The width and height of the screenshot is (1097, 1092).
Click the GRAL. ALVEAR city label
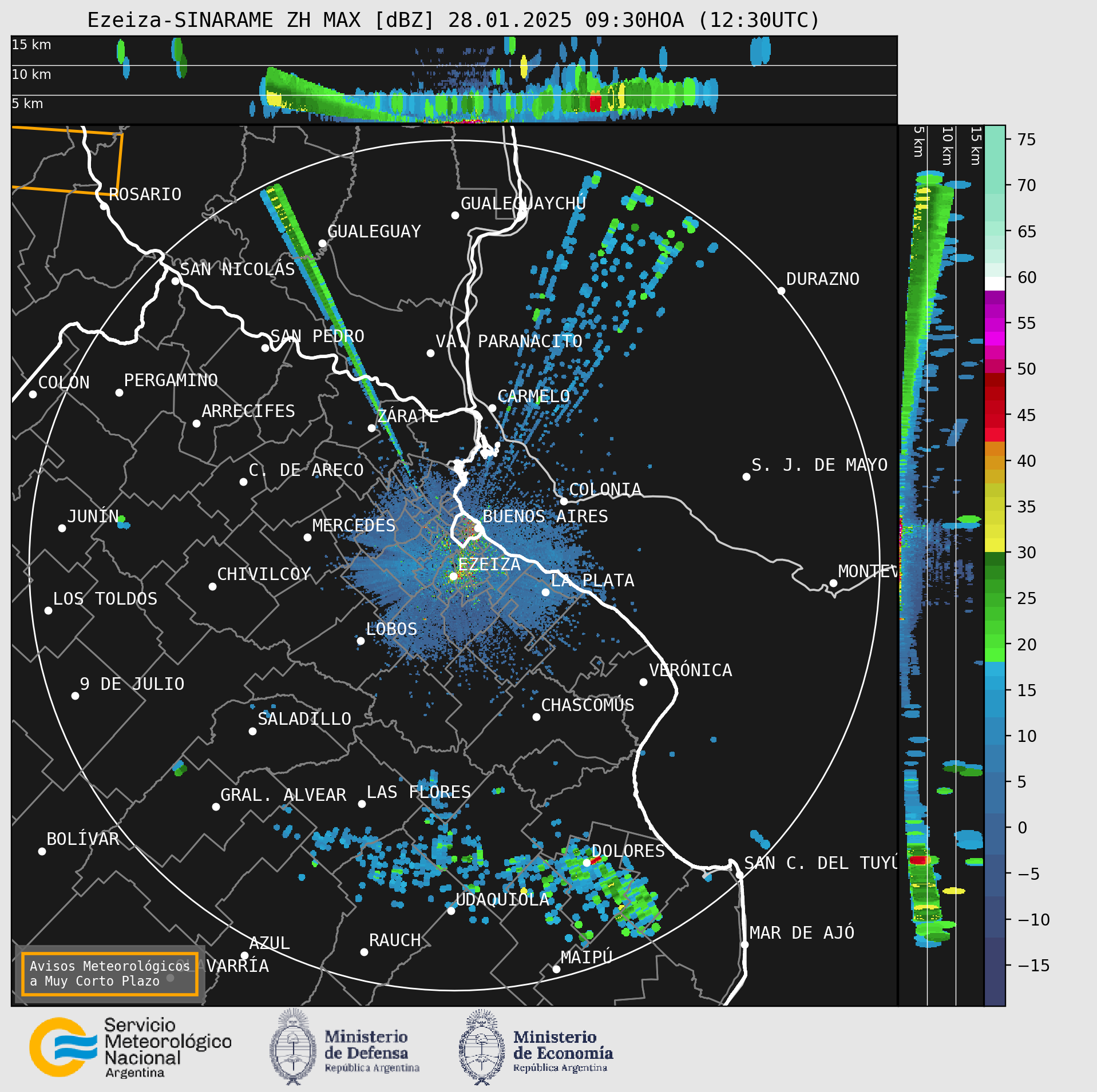pyautogui.click(x=283, y=795)
